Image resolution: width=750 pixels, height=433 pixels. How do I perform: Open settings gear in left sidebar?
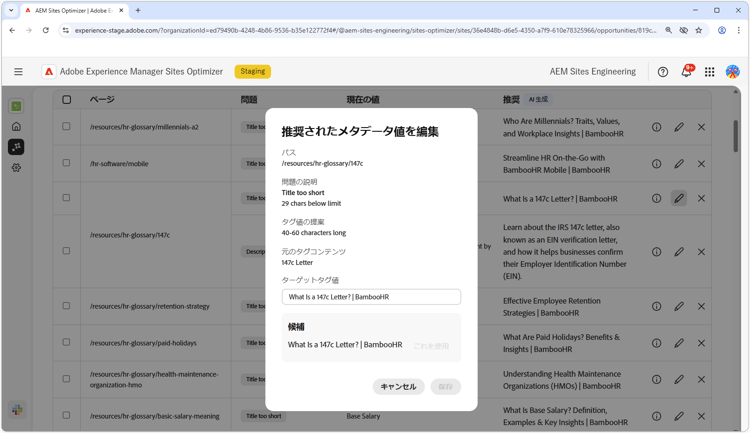pyautogui.click(x=16, y=167)
